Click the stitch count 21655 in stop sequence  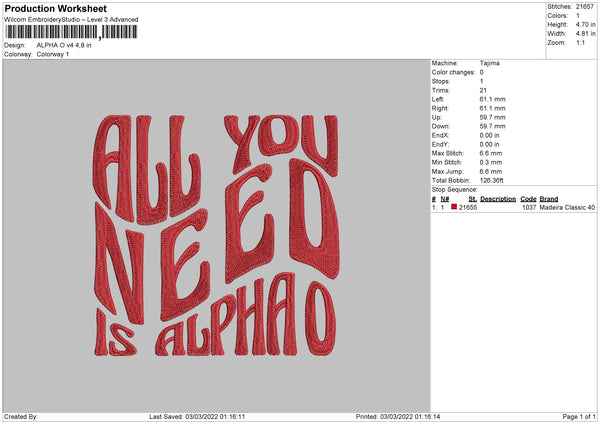pos(468,207)
